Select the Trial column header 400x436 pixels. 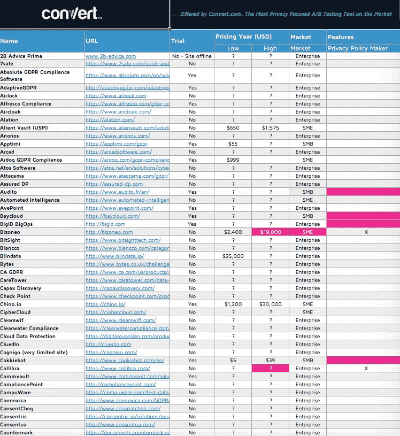coord(192,41)
